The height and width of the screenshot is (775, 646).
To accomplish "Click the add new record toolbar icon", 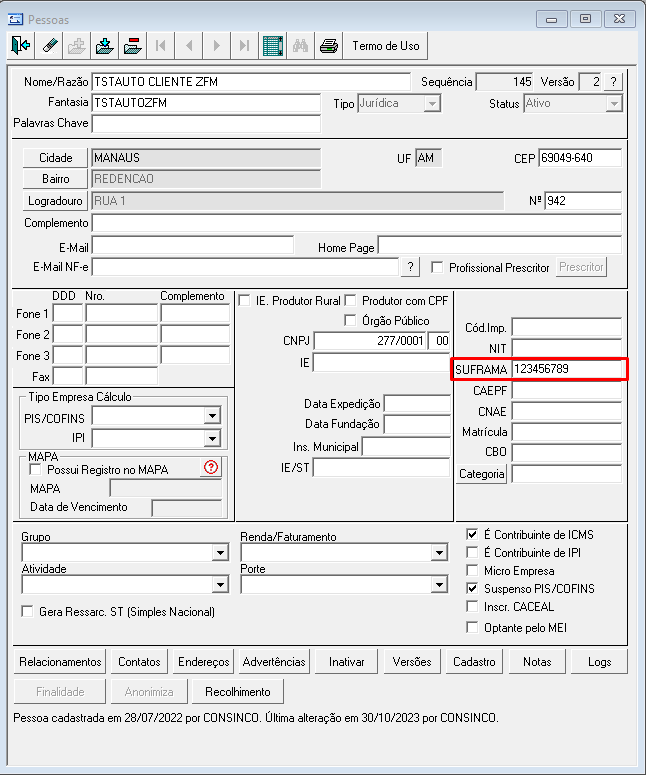I will pyautogui.click(x=77, y=45).
